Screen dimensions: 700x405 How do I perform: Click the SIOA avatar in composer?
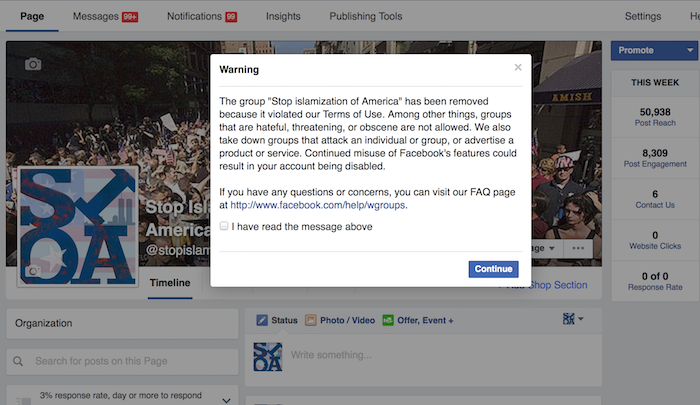coord(268,357)
